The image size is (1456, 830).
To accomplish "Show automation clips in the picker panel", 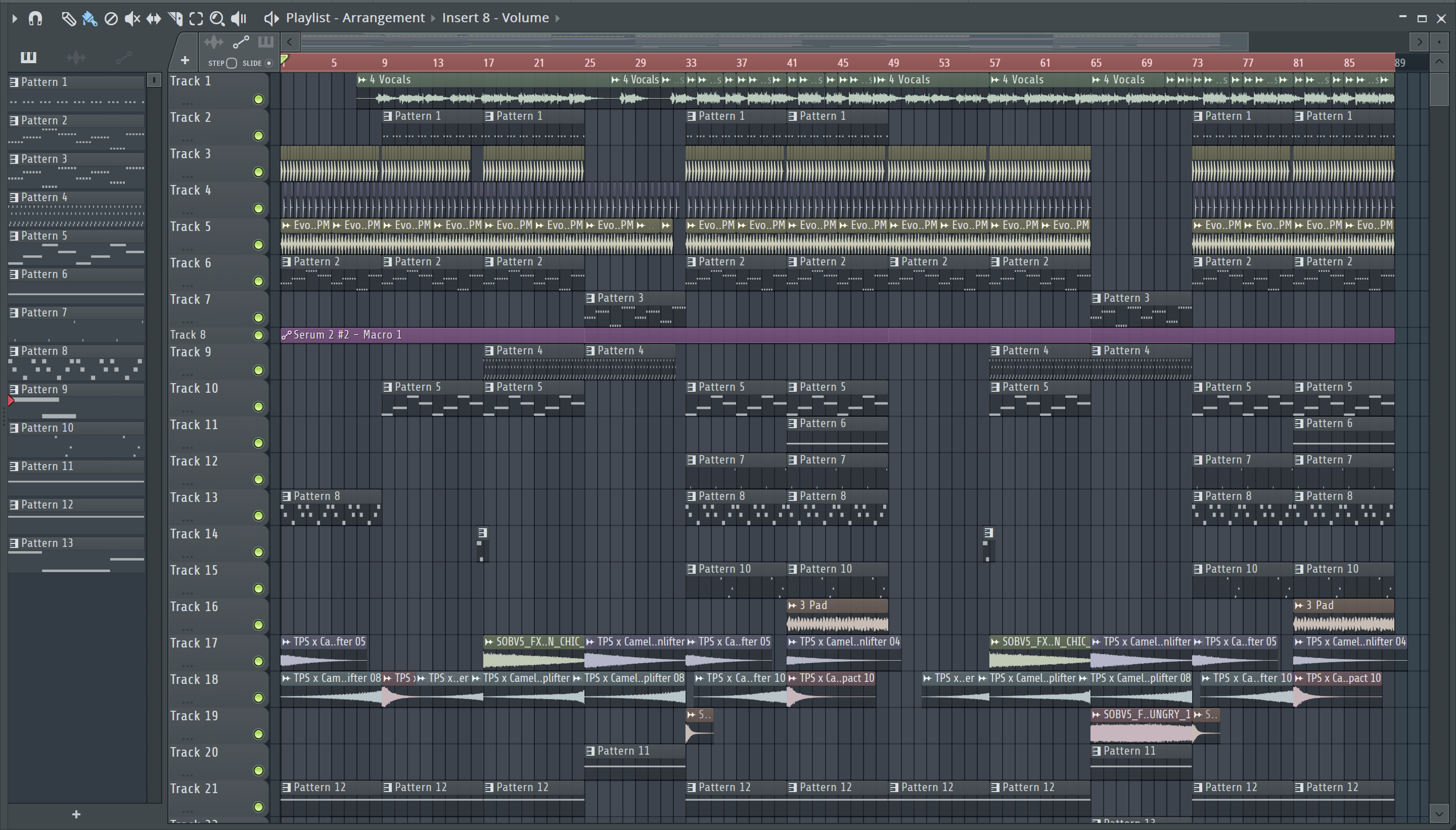I will pyautogui.click(x=124, y=57).
